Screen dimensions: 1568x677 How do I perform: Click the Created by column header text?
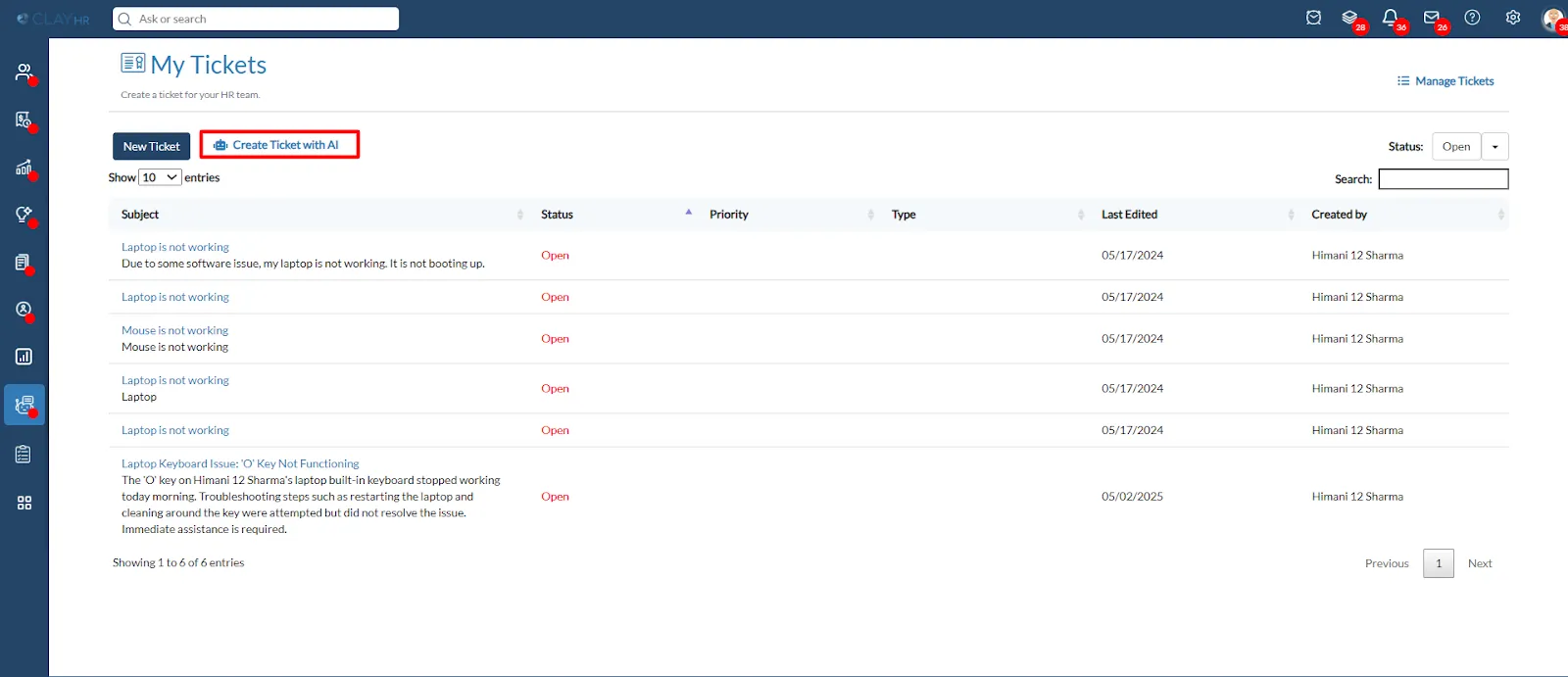pyautogui.click(x=1339, y=215)
